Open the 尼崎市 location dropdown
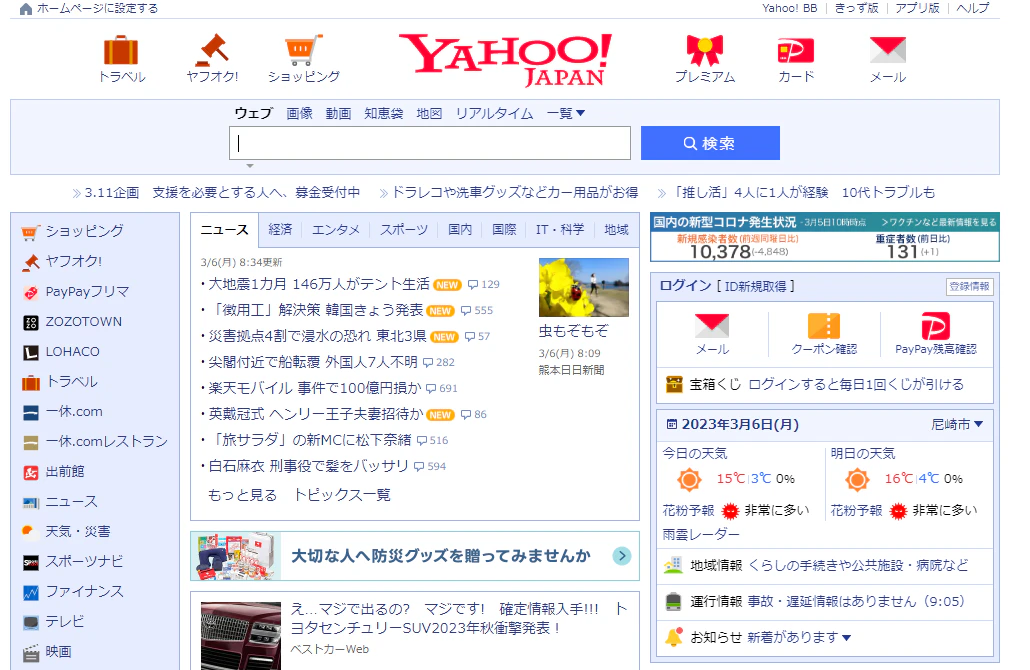This screenshot has width=1030, height=670. click(957, 424)
